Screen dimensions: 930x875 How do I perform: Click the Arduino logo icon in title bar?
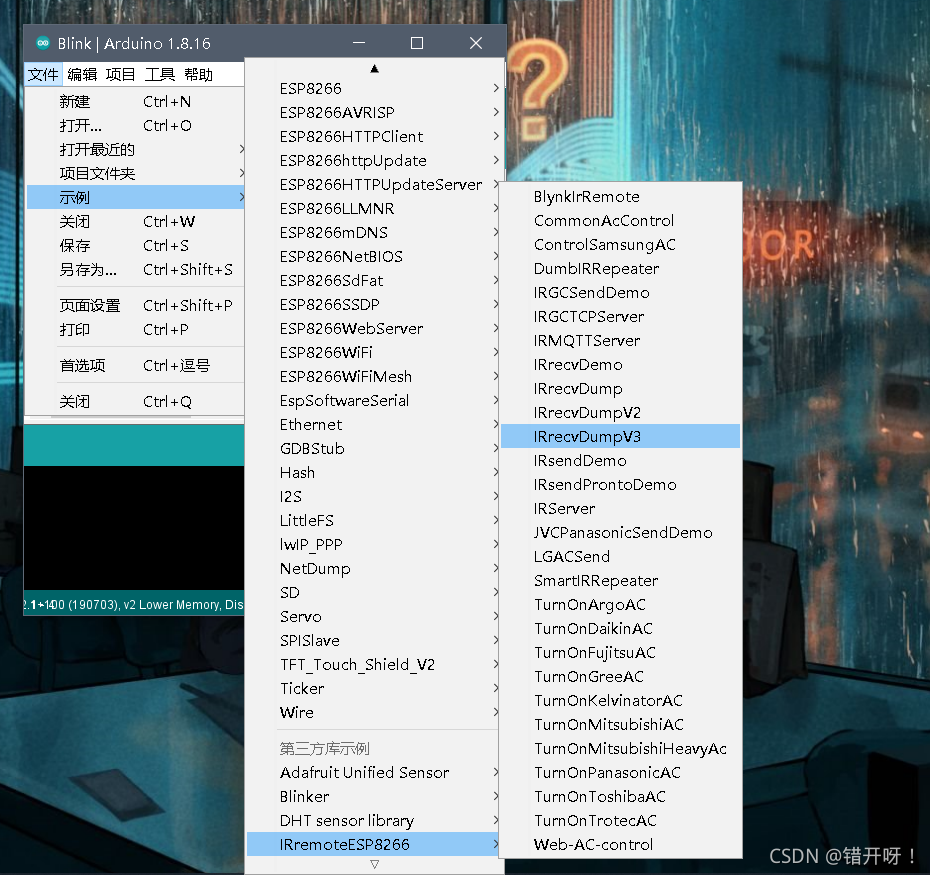43,43
